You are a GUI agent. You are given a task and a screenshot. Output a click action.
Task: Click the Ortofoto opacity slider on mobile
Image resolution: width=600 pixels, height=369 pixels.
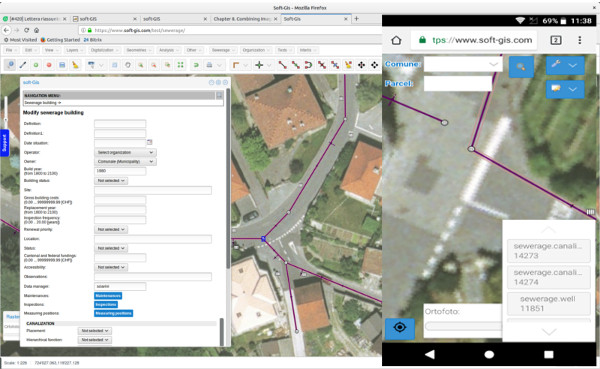click(463, 326)
